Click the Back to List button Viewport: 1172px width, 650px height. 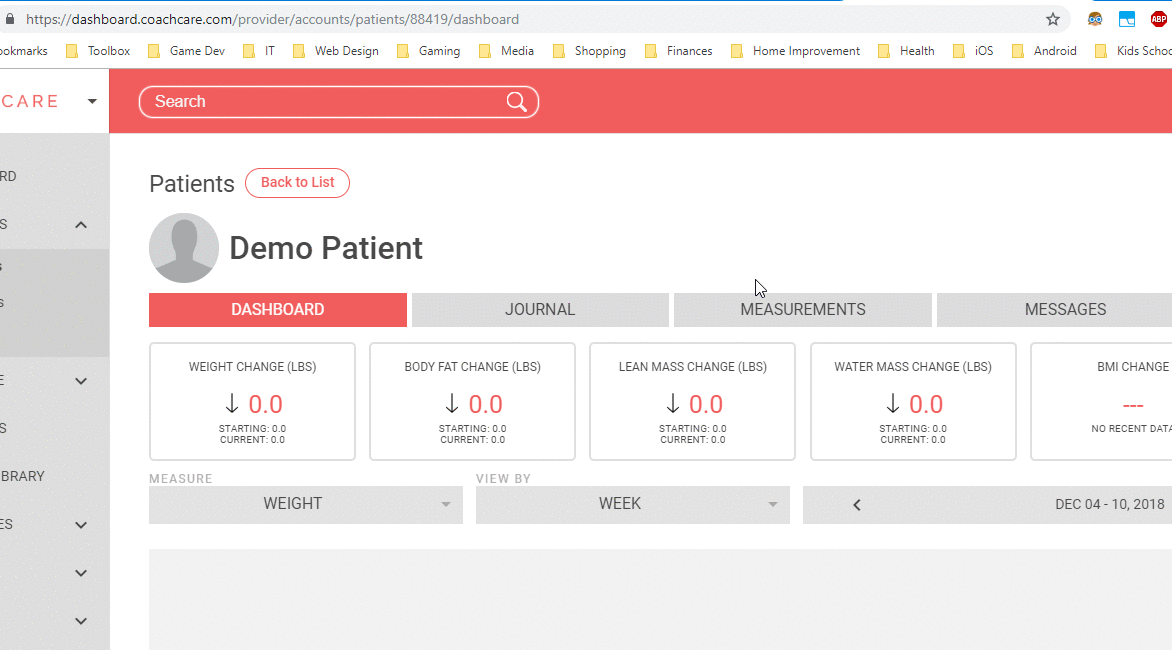297,183
